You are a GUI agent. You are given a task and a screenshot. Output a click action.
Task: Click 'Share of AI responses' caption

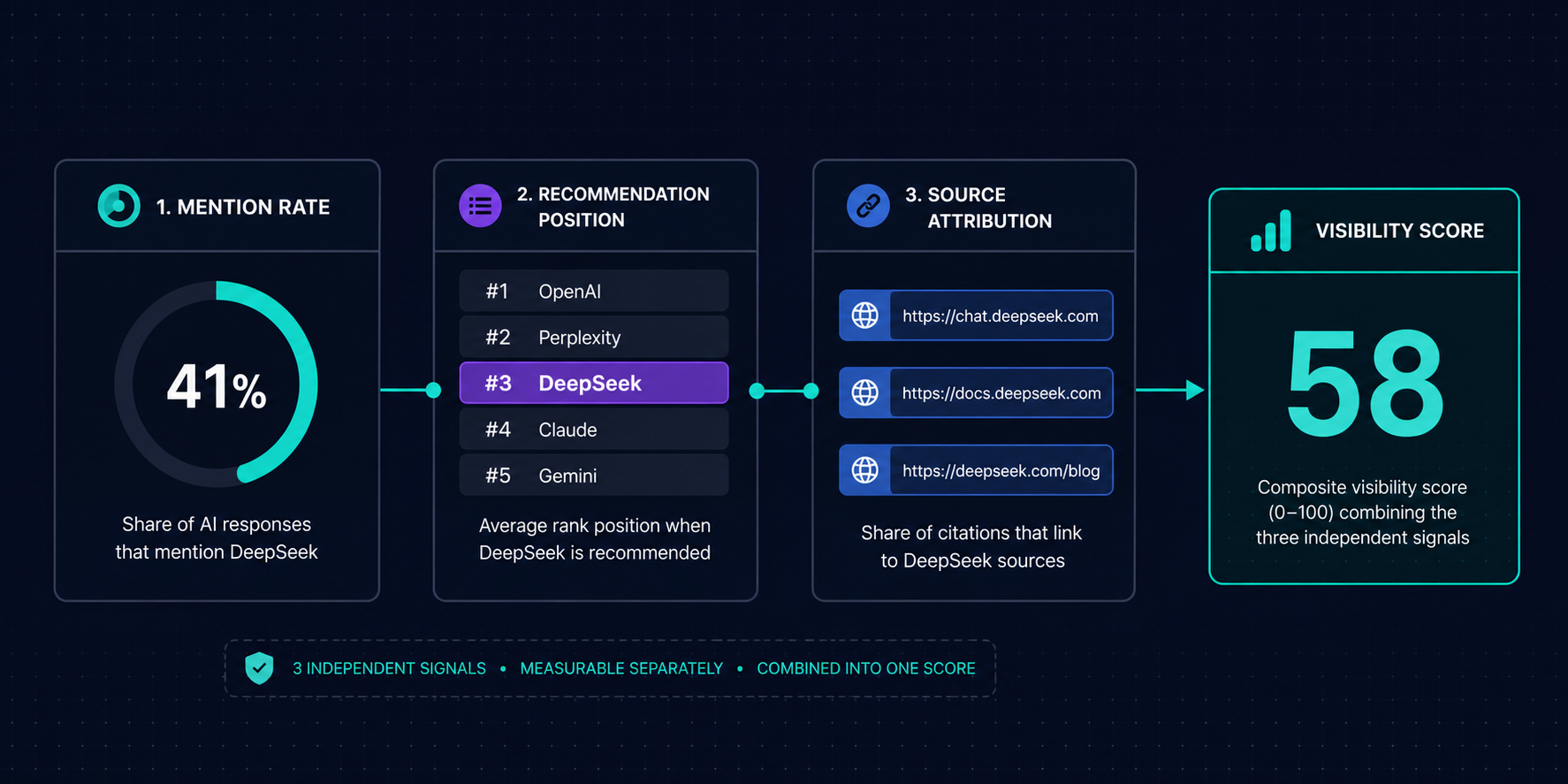point(217,524)
